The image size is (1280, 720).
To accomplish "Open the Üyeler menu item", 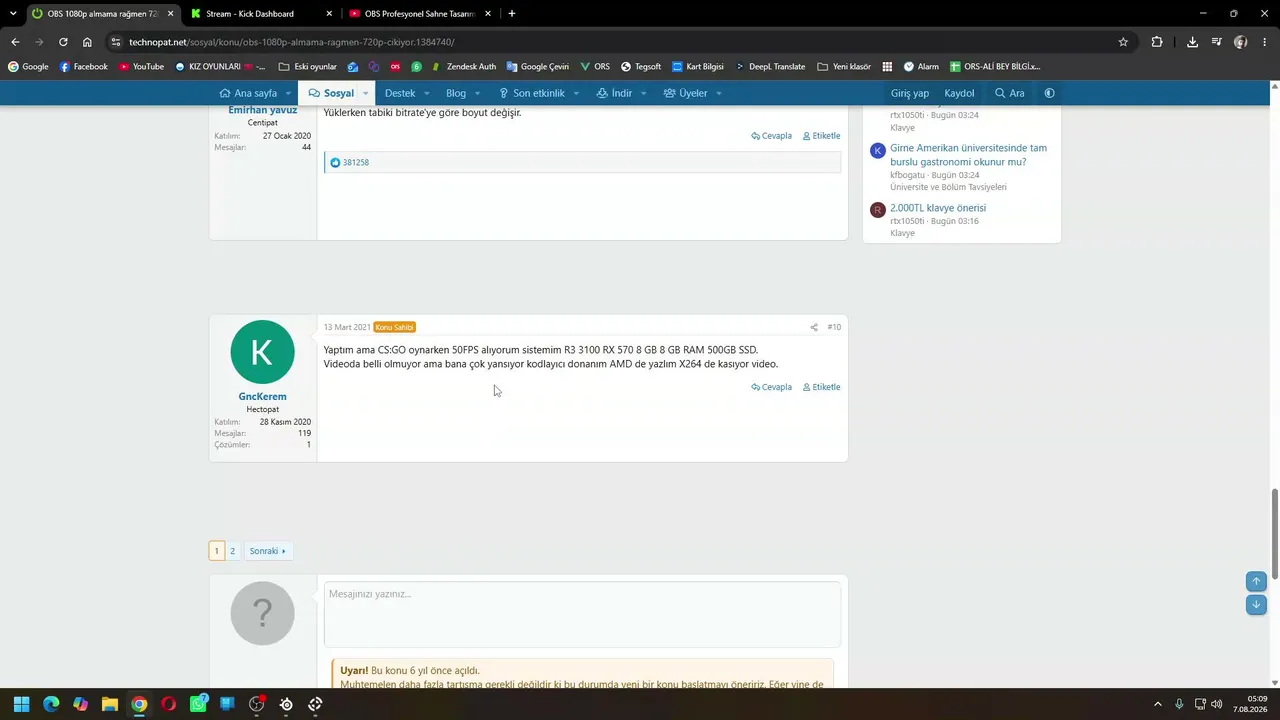I will click(x=686, y=93).
